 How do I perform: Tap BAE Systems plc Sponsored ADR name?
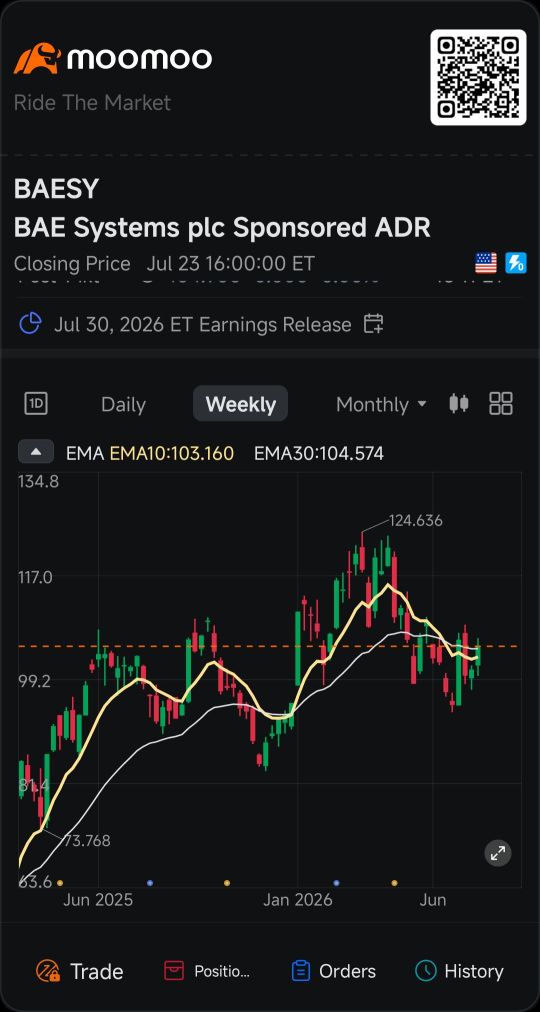(222, 228)
